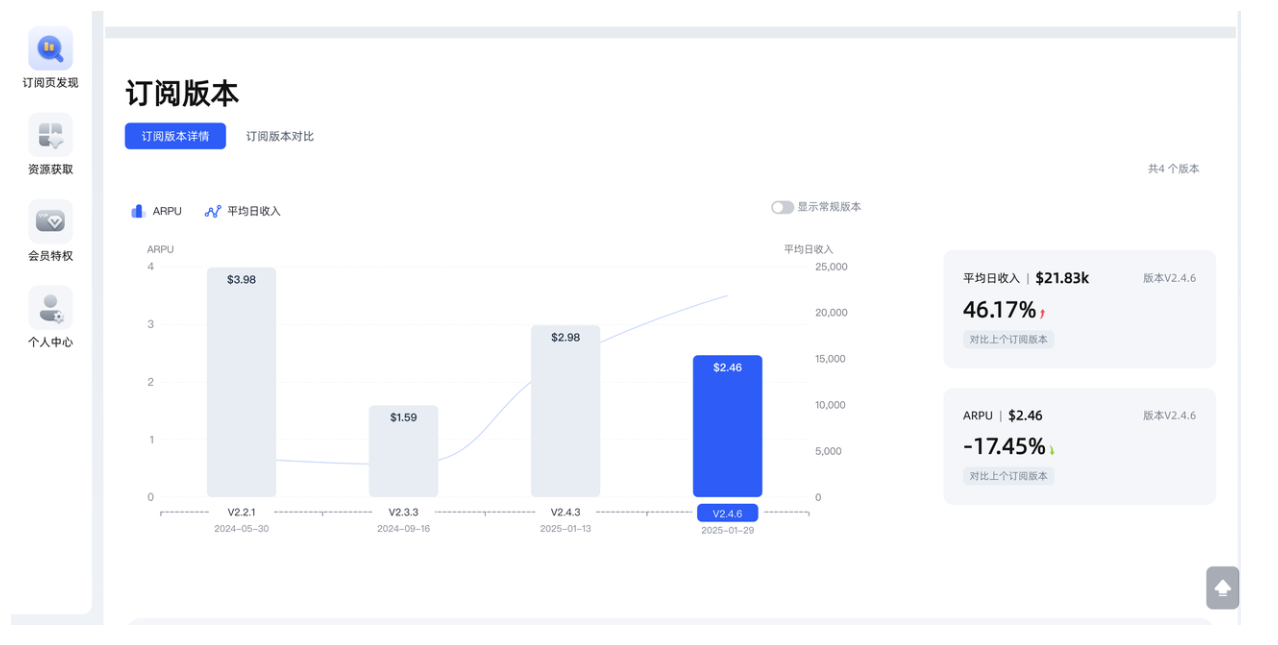Switch to the 订阅版本详情 tab

coord(175,136)
